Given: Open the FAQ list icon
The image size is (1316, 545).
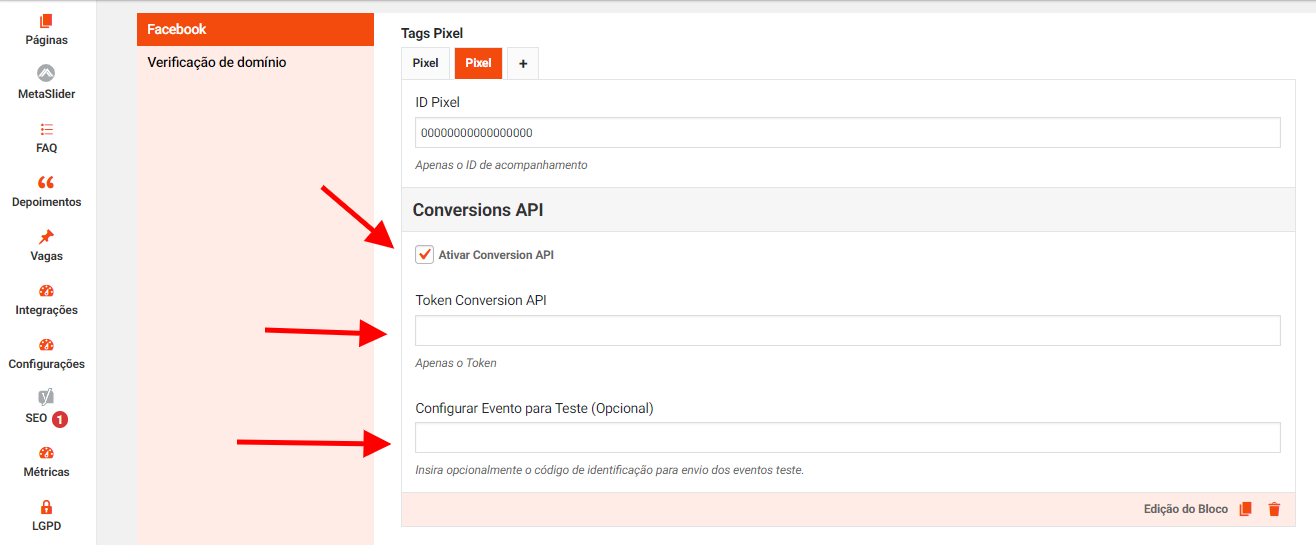Looking at the screenshot, I should click(46, 129).
